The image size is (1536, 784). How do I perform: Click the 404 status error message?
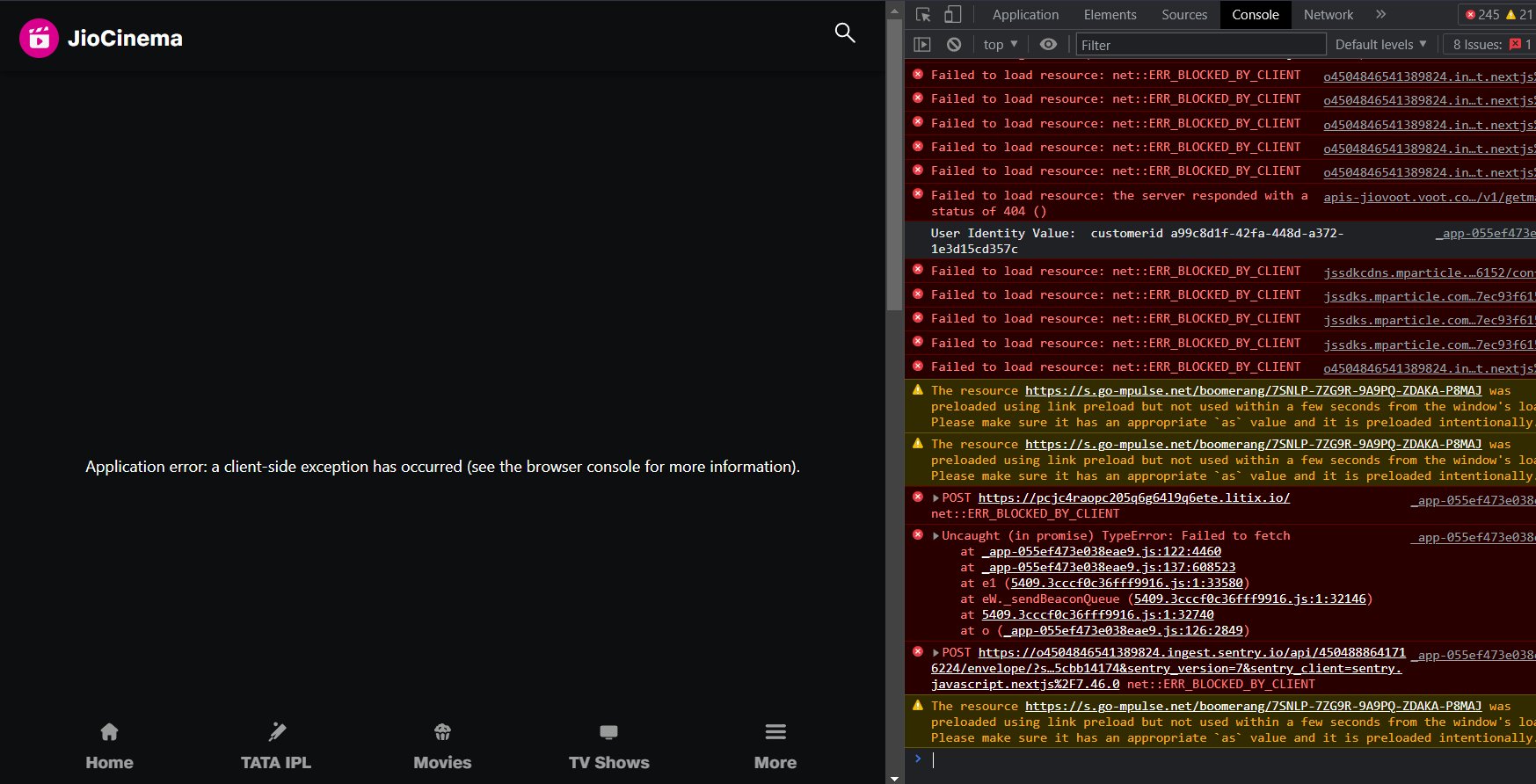pyautogui.click(x=1119, y=203)
